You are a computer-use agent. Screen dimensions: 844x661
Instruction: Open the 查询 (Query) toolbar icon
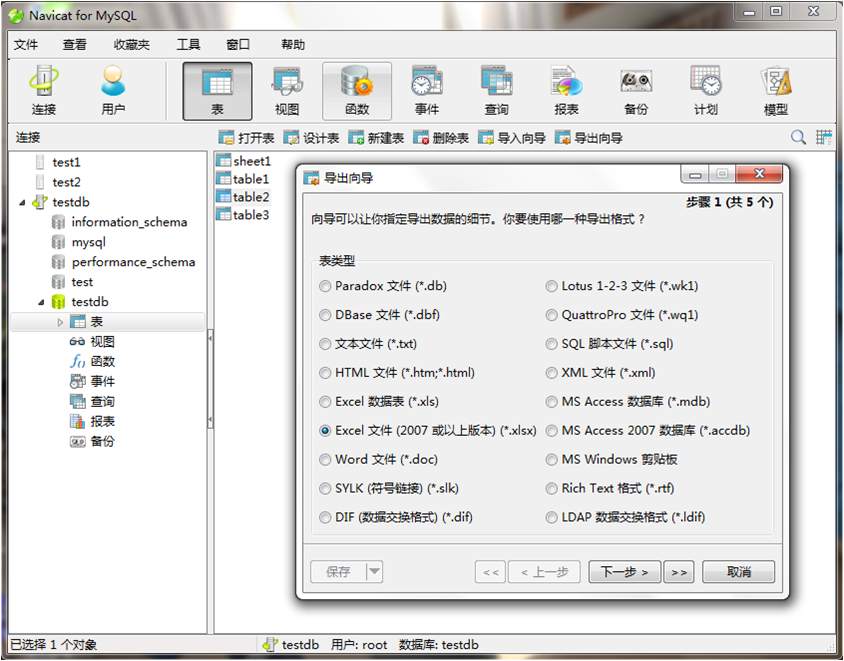(496, 91)
